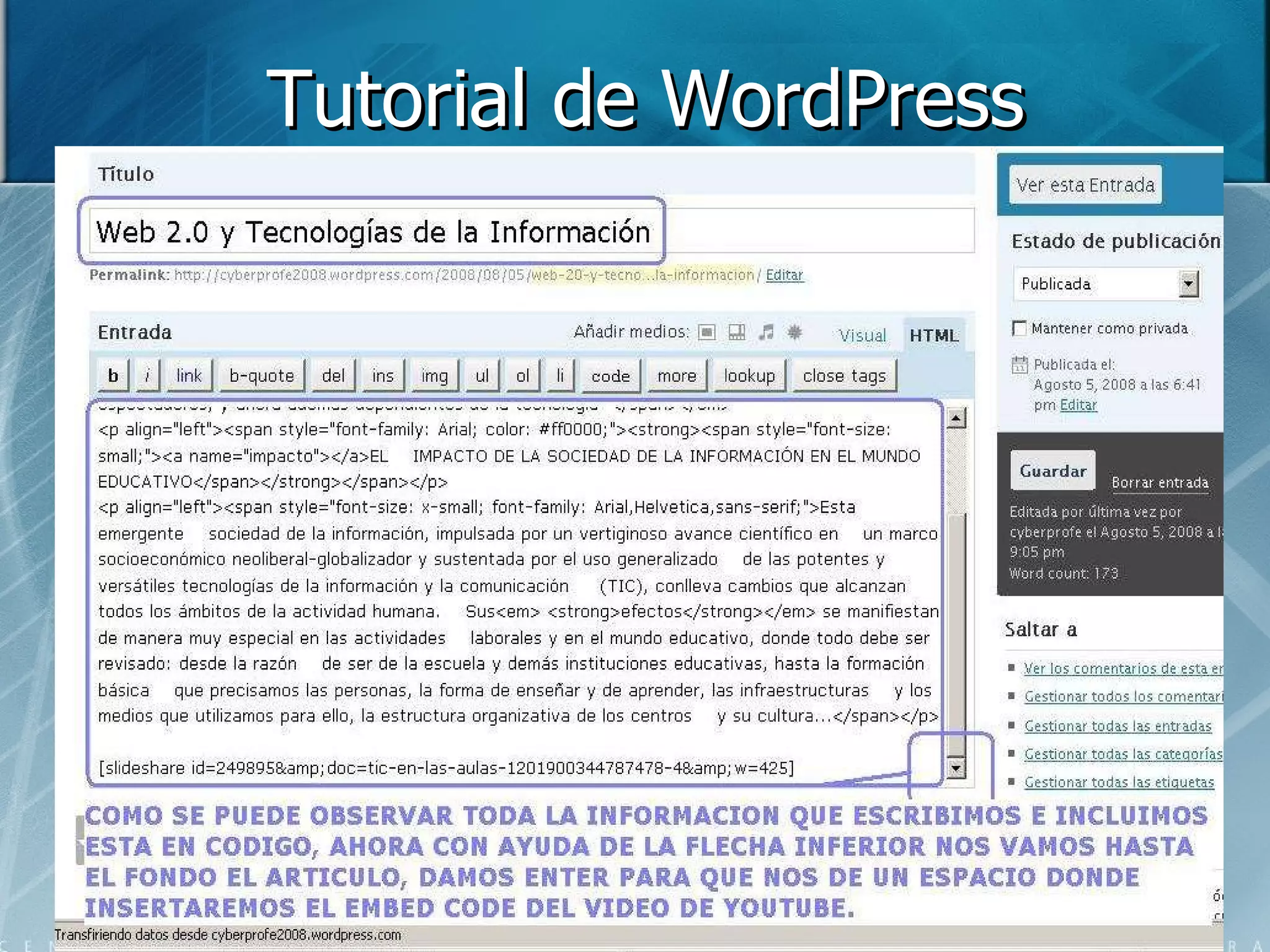Click the Word count: 173 text
This screenshot has height=952, width=1270.
coord(1064,573)
